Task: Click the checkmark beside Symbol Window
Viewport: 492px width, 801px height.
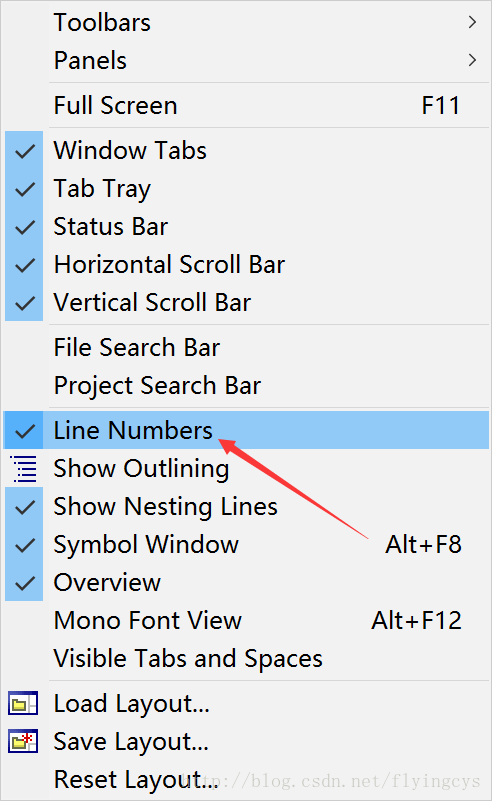Action: coord(25,545)
